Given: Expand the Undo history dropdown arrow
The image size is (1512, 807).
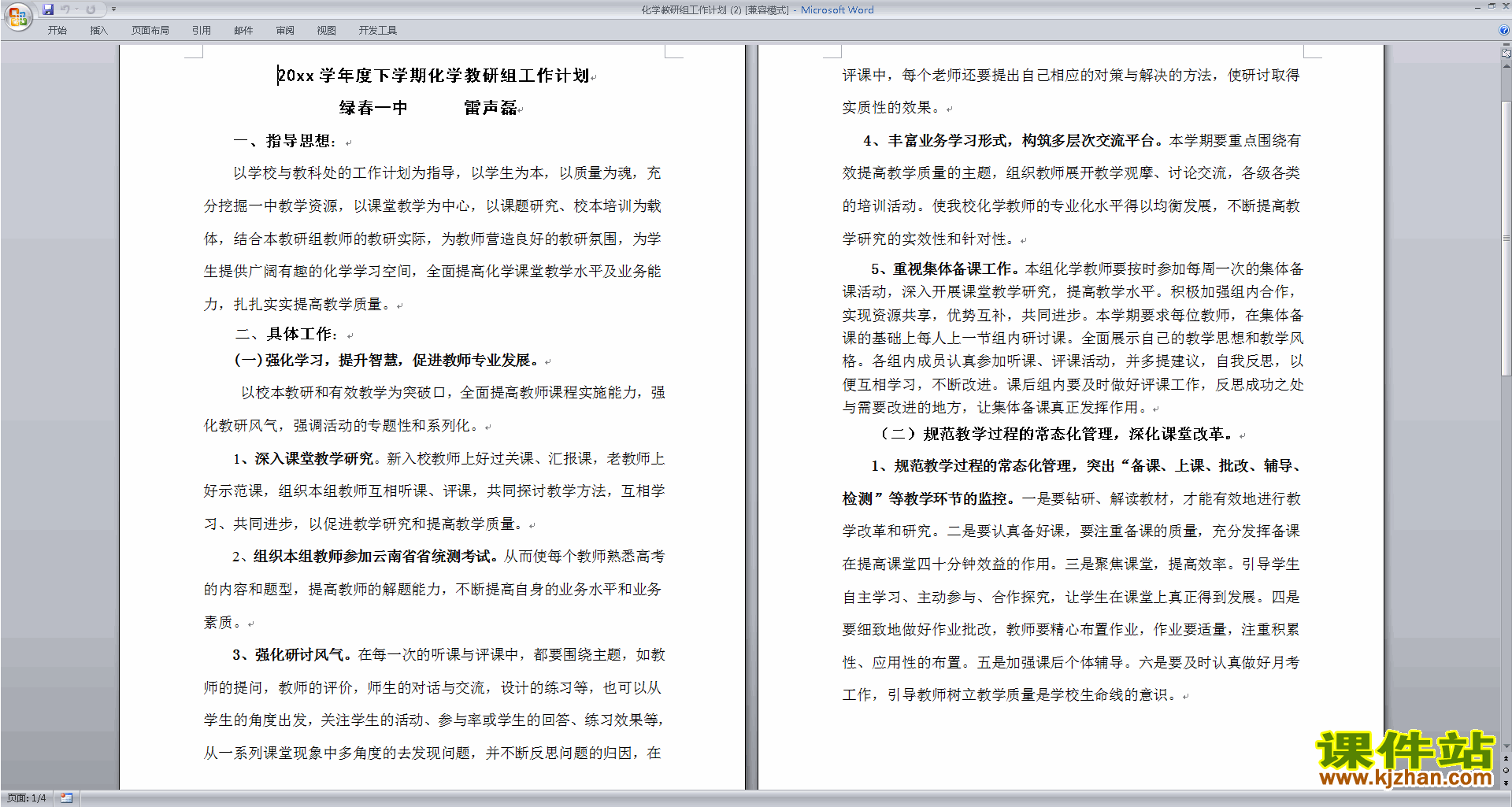Looking at the screenshot, I should tap(77, 9).
